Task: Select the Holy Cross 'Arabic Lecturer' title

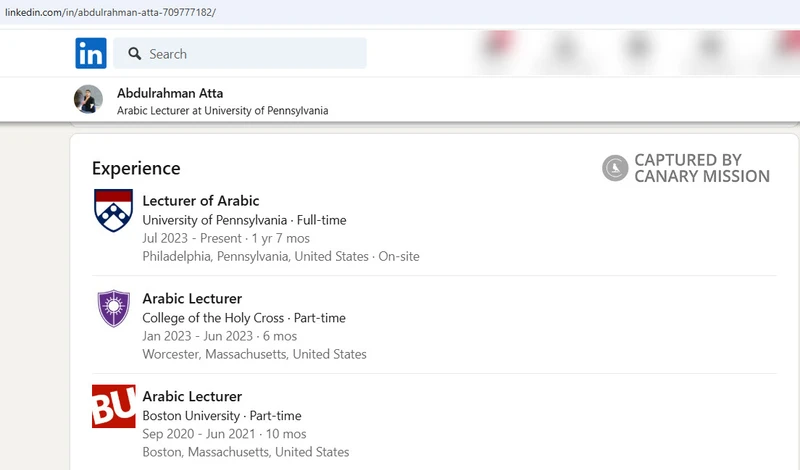Action: tap(192, 299)
